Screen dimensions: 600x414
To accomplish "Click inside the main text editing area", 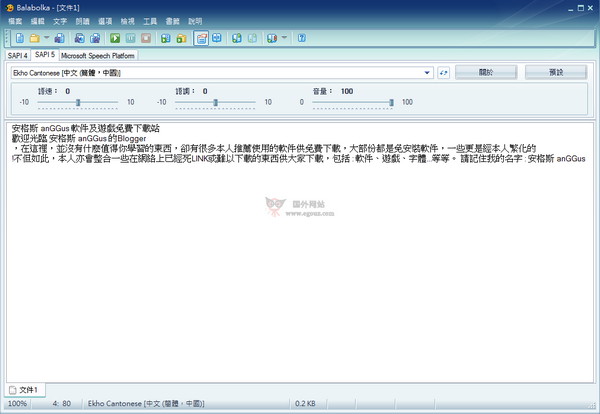I will click(300, 253).
